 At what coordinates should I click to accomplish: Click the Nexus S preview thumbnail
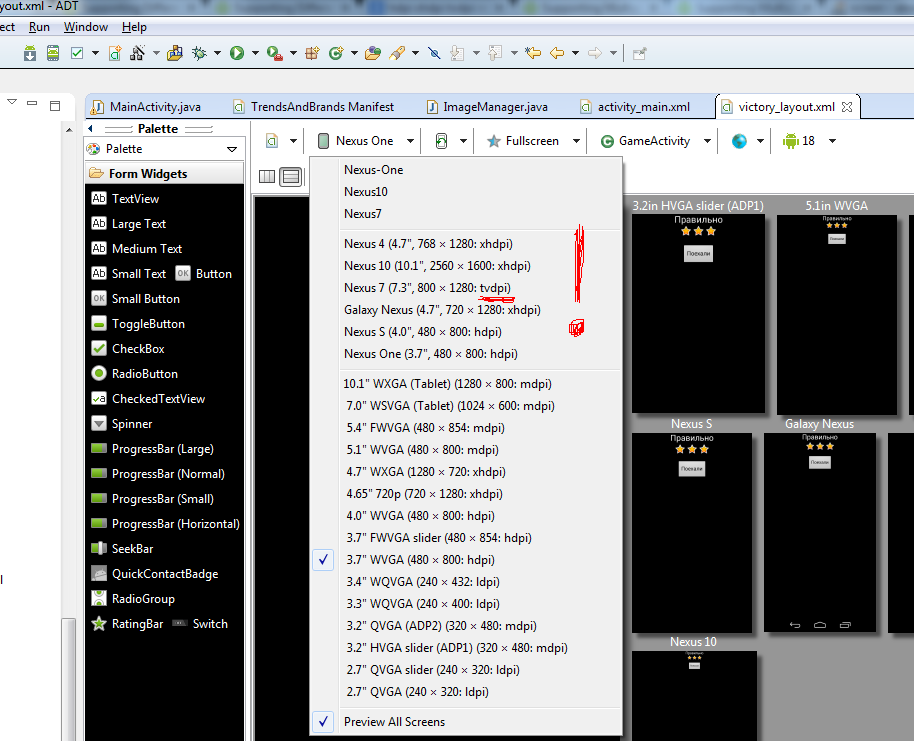coord(692,533)
